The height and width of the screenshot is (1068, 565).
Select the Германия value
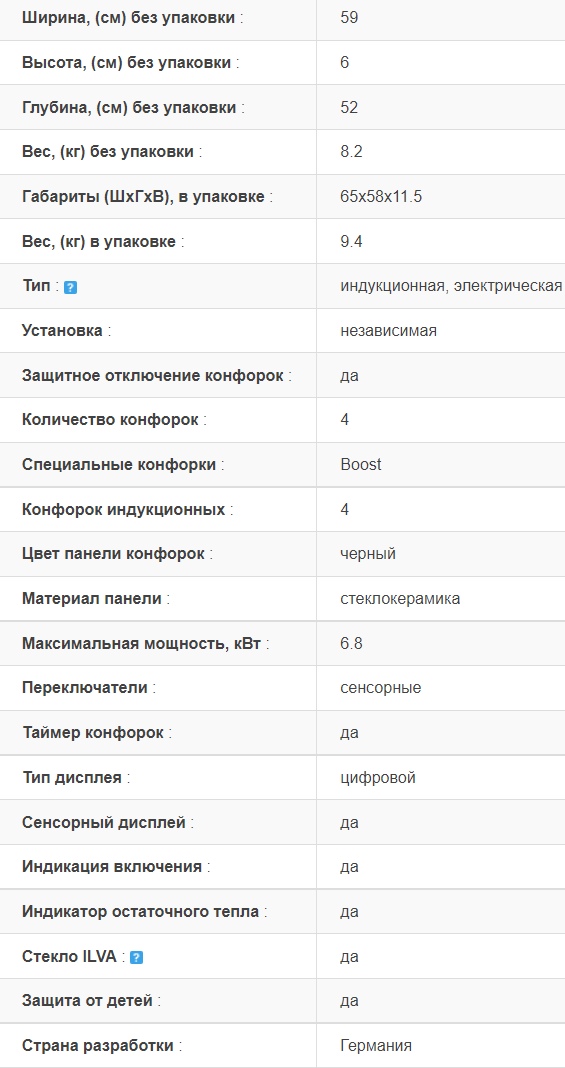[x=376, y=1046]
